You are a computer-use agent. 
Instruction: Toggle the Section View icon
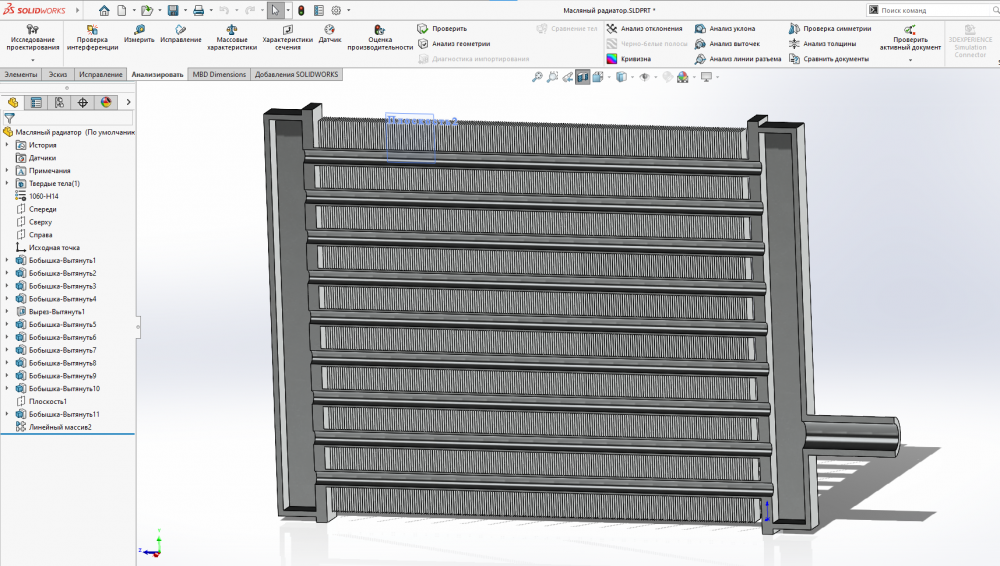[x=582, y=77]
